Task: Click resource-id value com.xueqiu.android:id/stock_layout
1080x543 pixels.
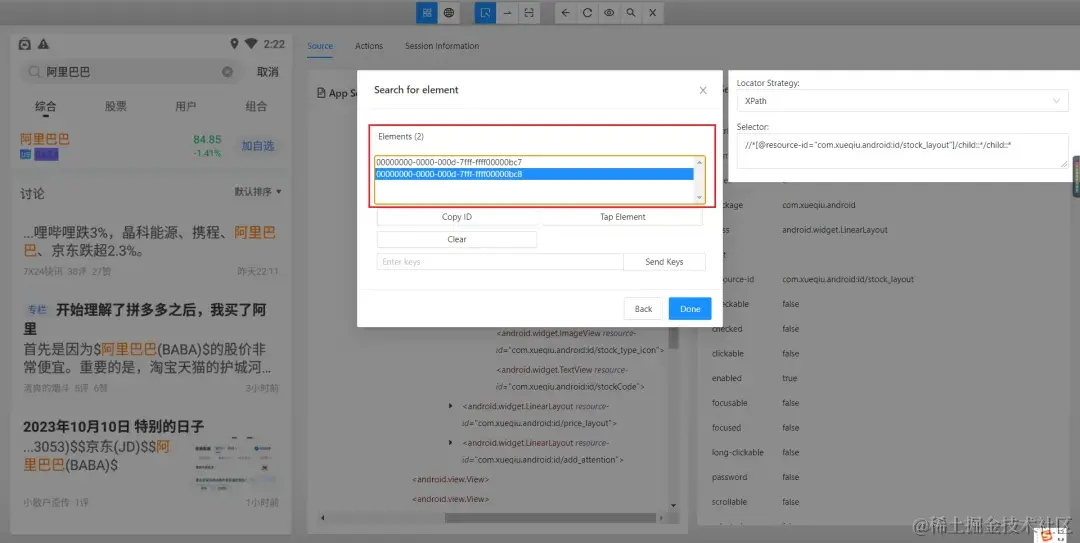Action: point(848,280)
